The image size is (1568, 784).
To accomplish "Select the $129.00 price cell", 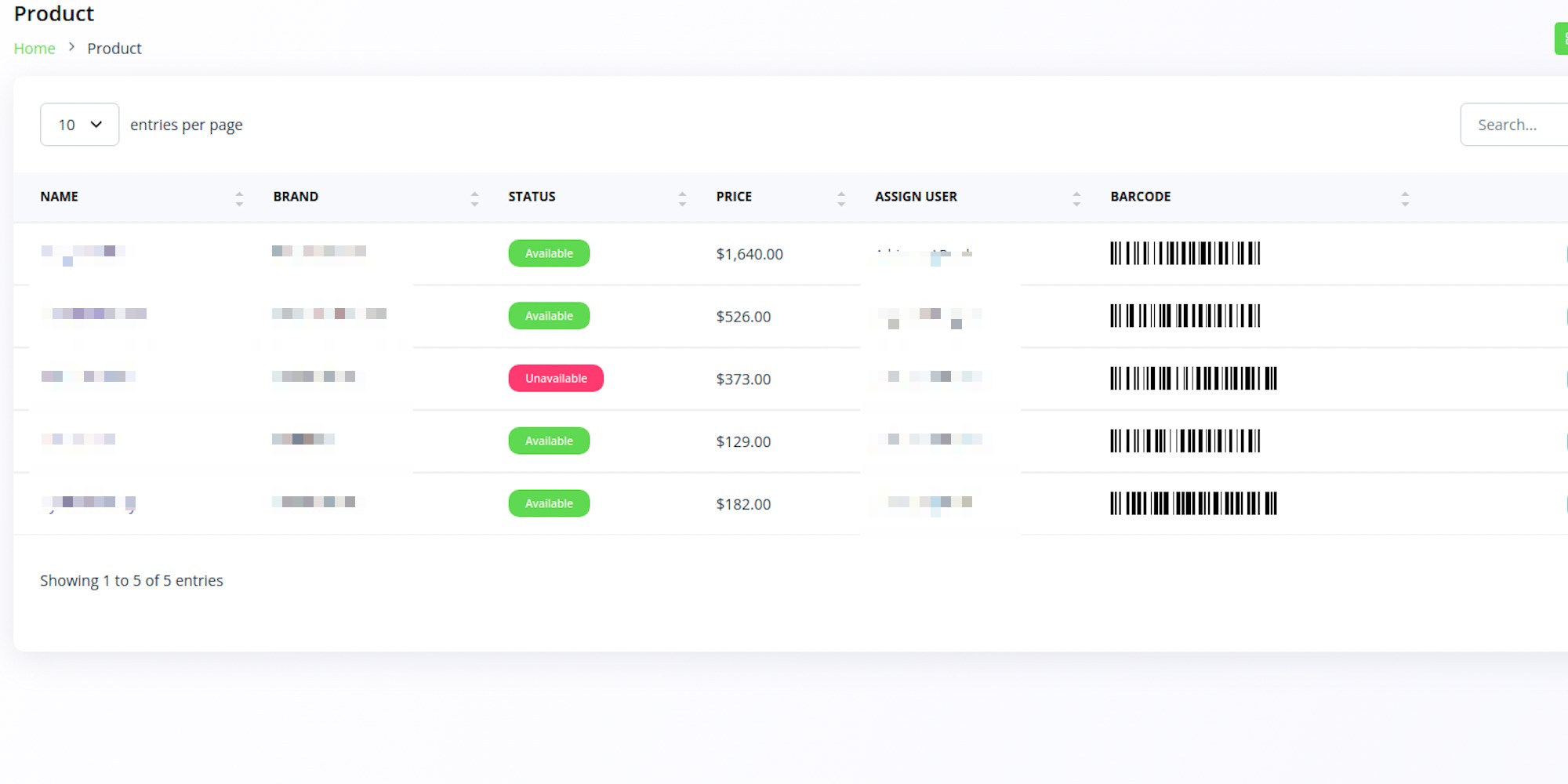I will pyautogui.click(x=743, y=441).
